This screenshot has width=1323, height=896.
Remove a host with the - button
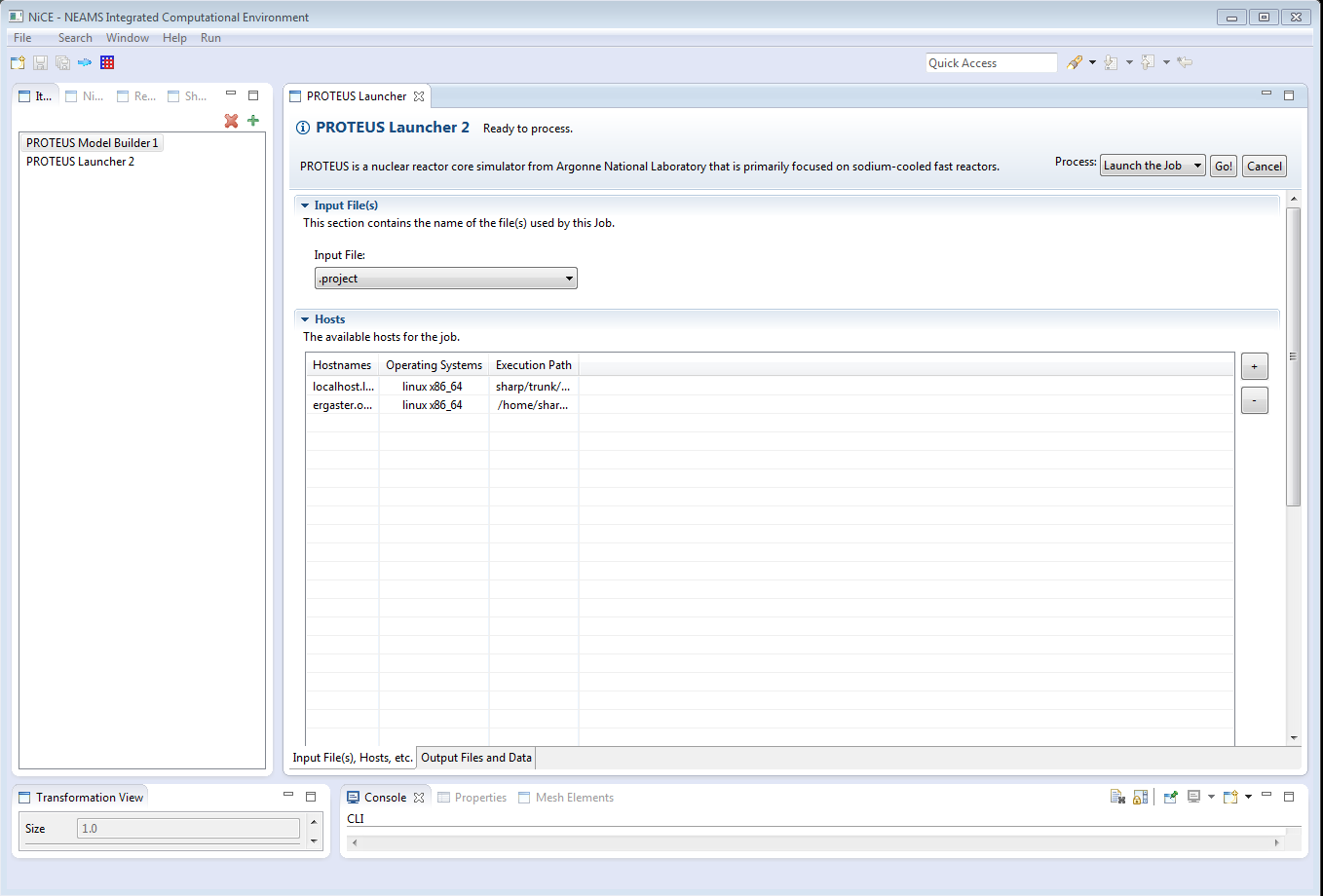coord(1254,400)
